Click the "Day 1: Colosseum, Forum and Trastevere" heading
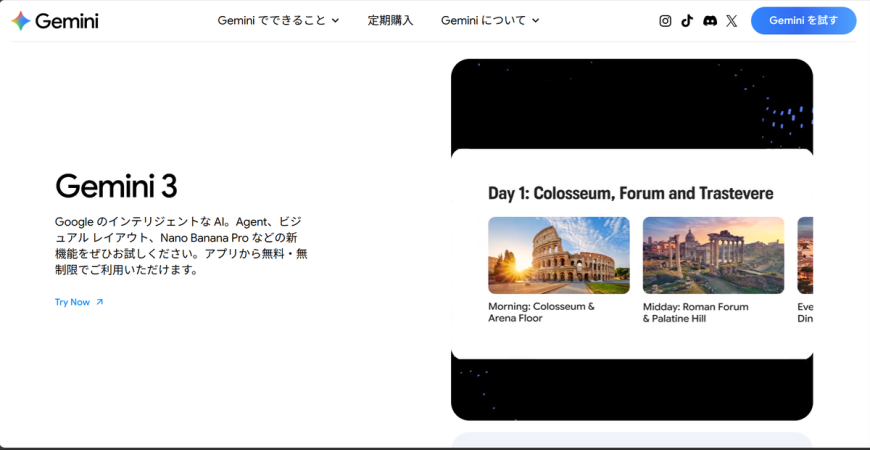Screen dimensions: 870x450 (x=630, y=193)
